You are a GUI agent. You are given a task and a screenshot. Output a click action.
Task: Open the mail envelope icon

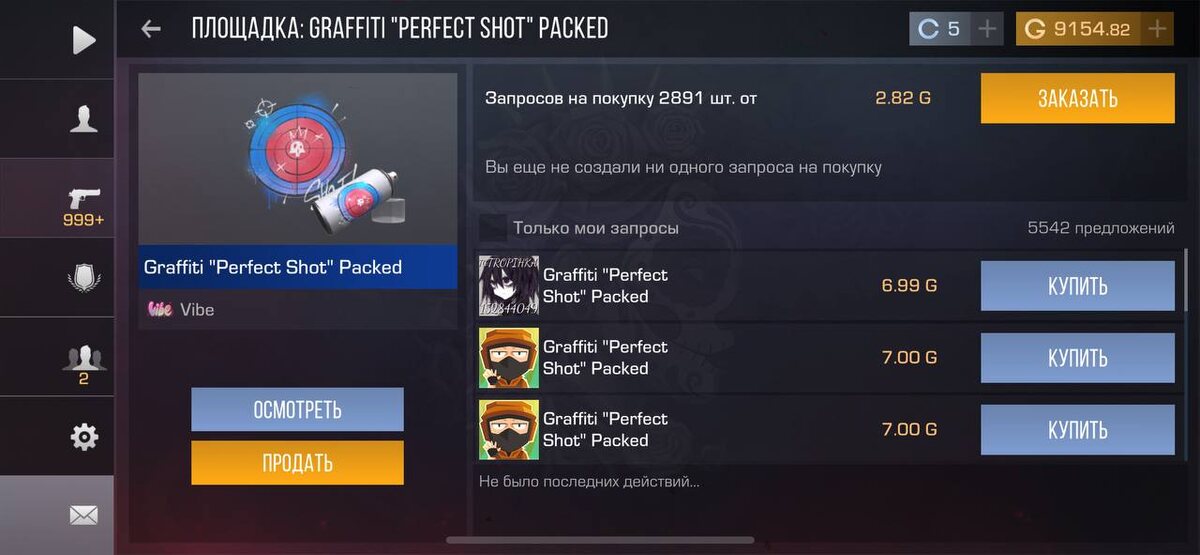coord(84,515)
